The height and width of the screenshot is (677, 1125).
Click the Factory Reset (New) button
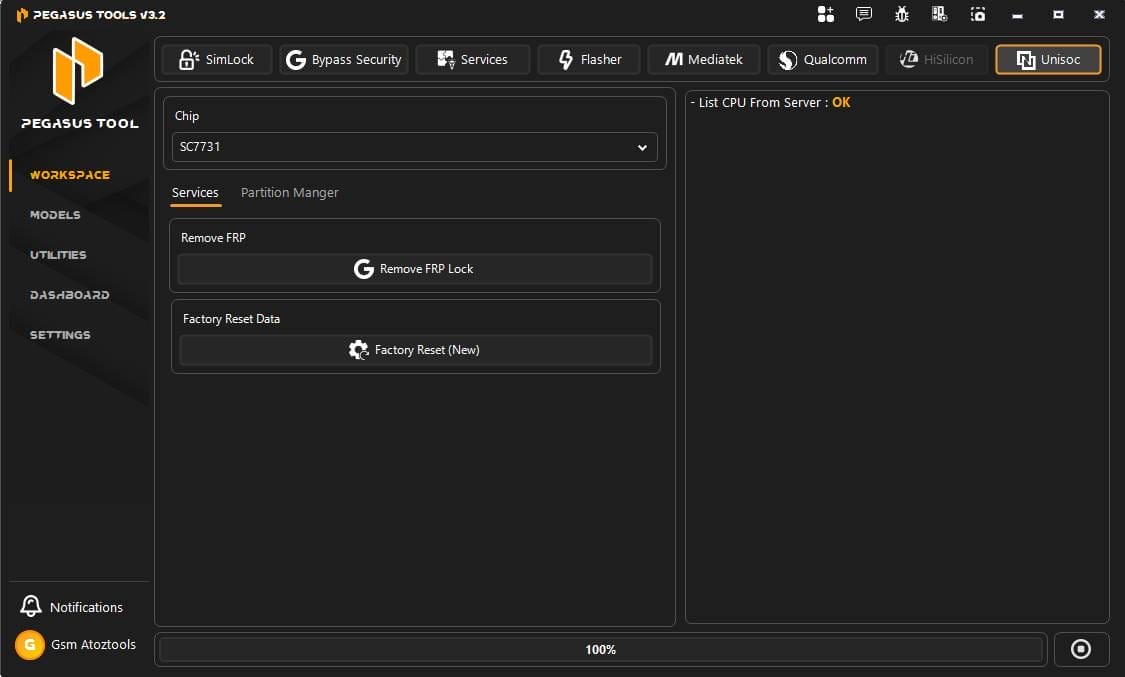tap(414, 349)
